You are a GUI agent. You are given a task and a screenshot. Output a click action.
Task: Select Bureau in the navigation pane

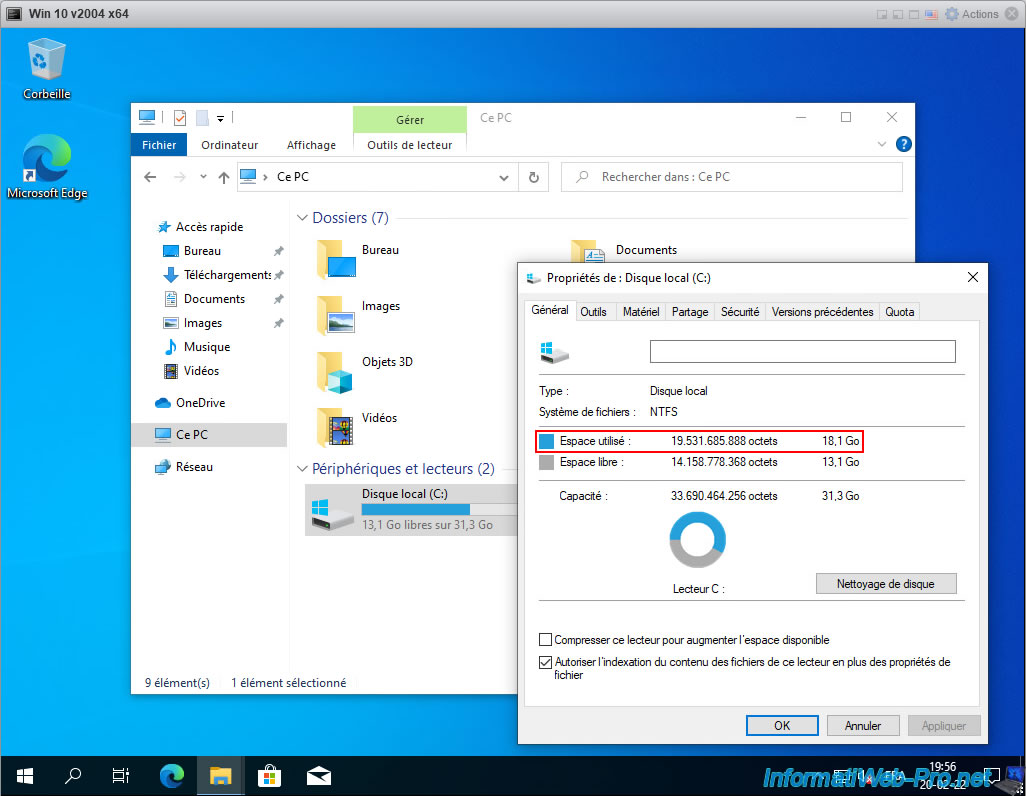point(202,251)
